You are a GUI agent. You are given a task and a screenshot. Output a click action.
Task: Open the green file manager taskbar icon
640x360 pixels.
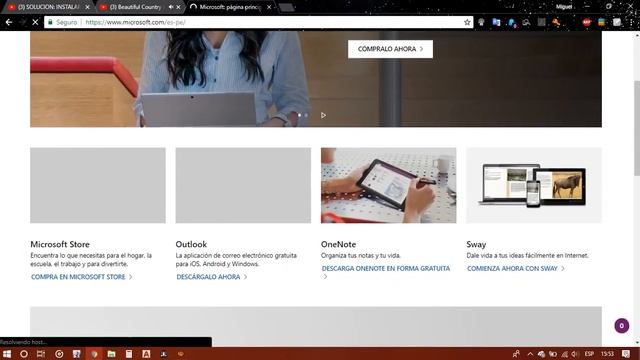(111, 354)
